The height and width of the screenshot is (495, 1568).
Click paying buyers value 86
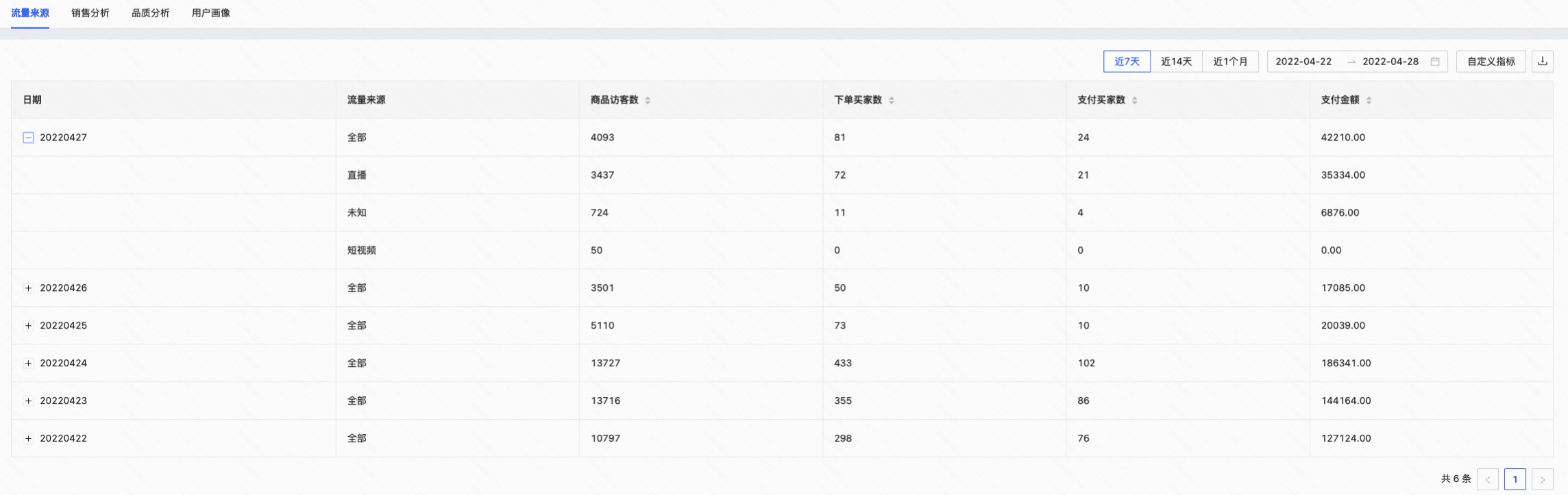click(1083, 401)
